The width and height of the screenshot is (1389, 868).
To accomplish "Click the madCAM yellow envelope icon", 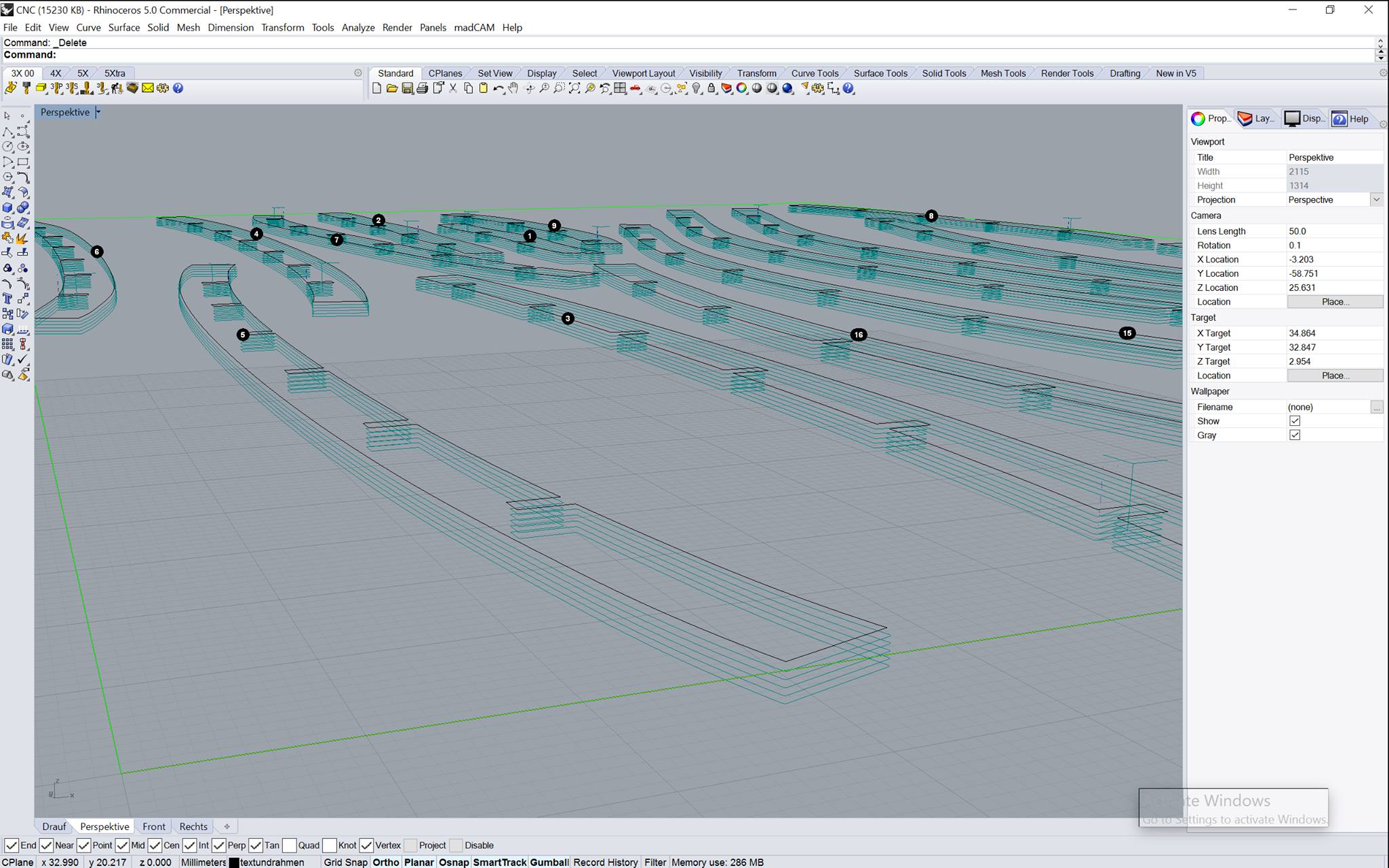I will tap(147, 88).
